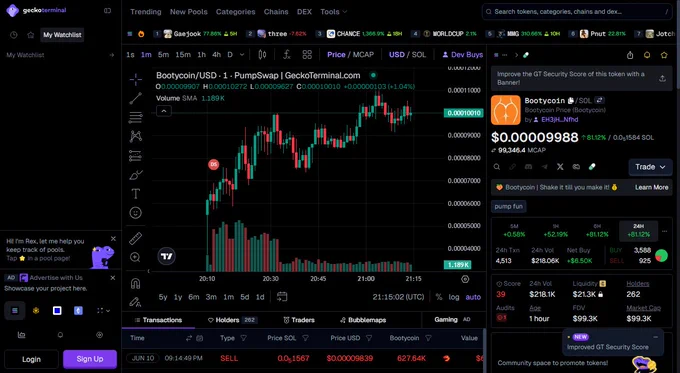Open the indicators fx menu

286,55
